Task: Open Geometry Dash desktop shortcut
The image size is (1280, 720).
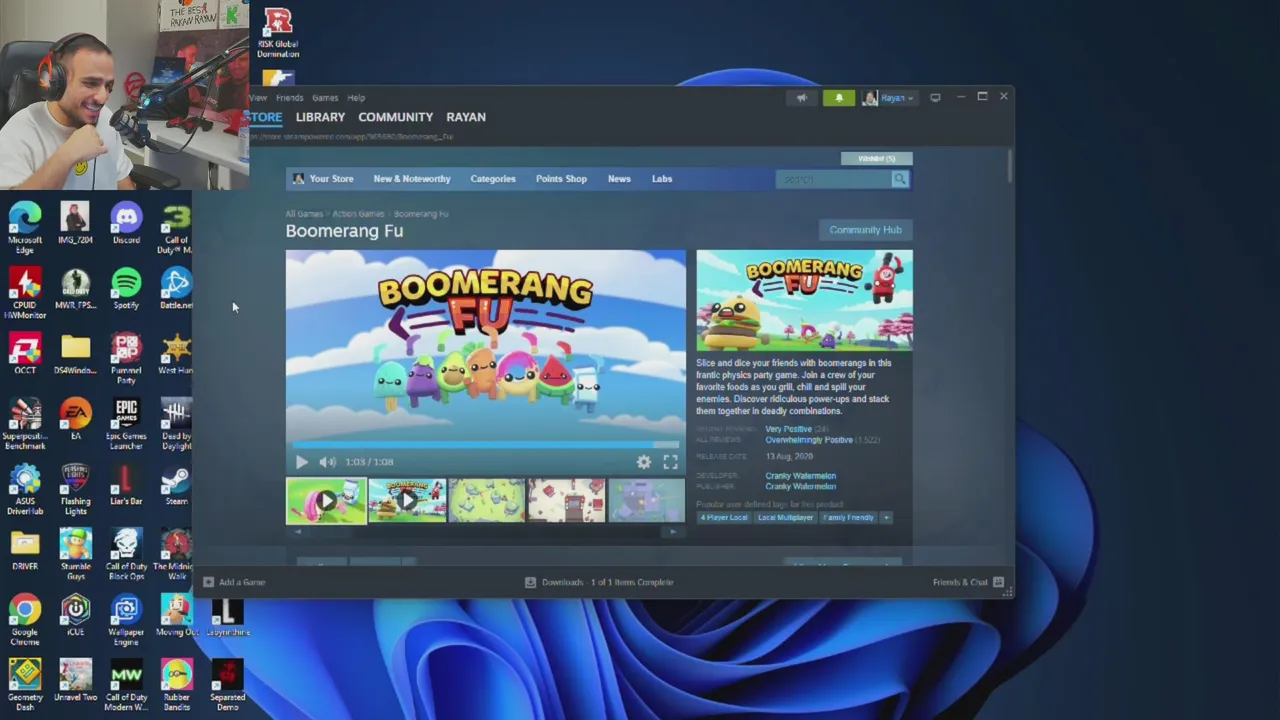Action: (x=25, y=686)
